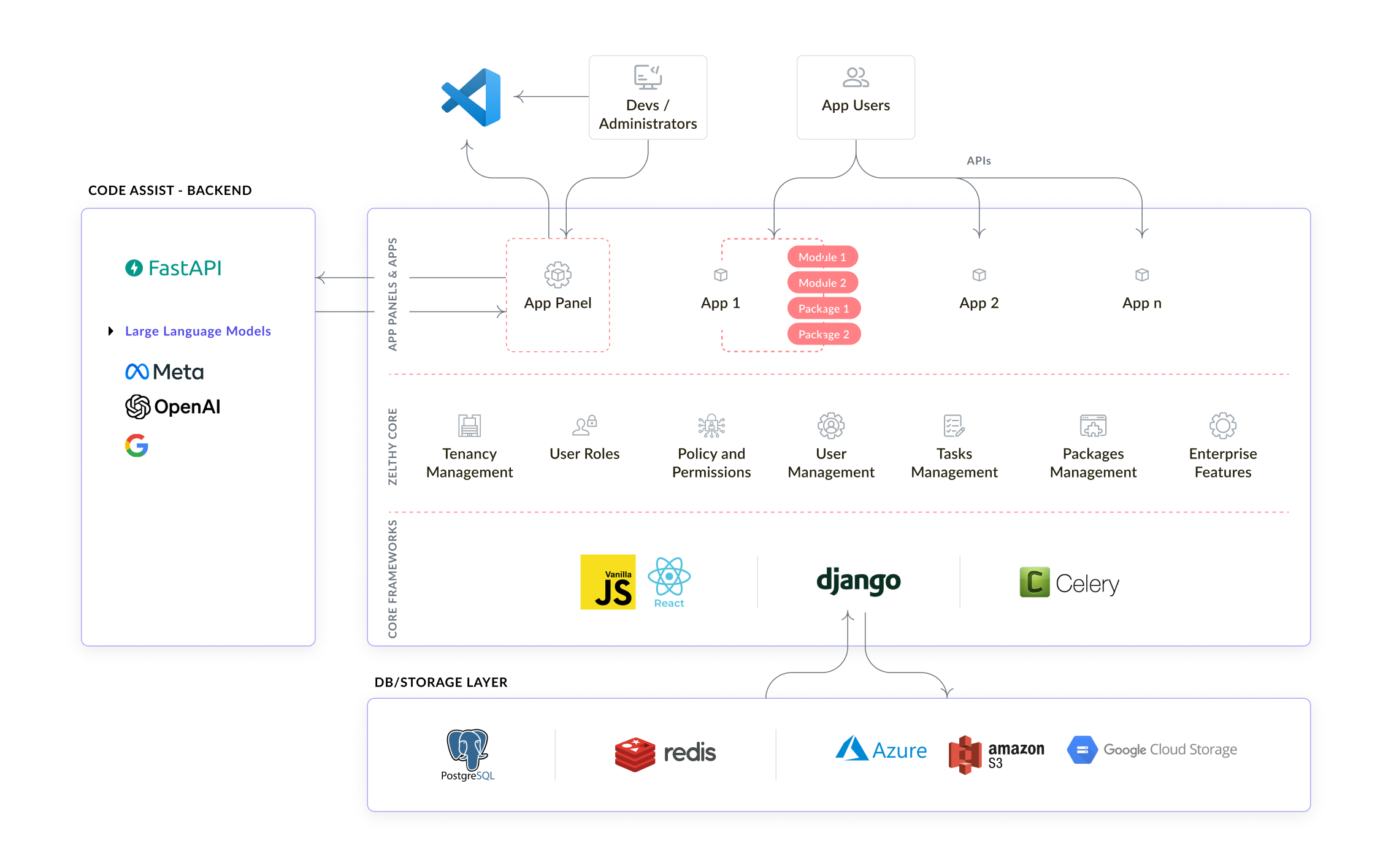
Task: Click the 'Packages Management' text
Action: tap(1093, 463)
